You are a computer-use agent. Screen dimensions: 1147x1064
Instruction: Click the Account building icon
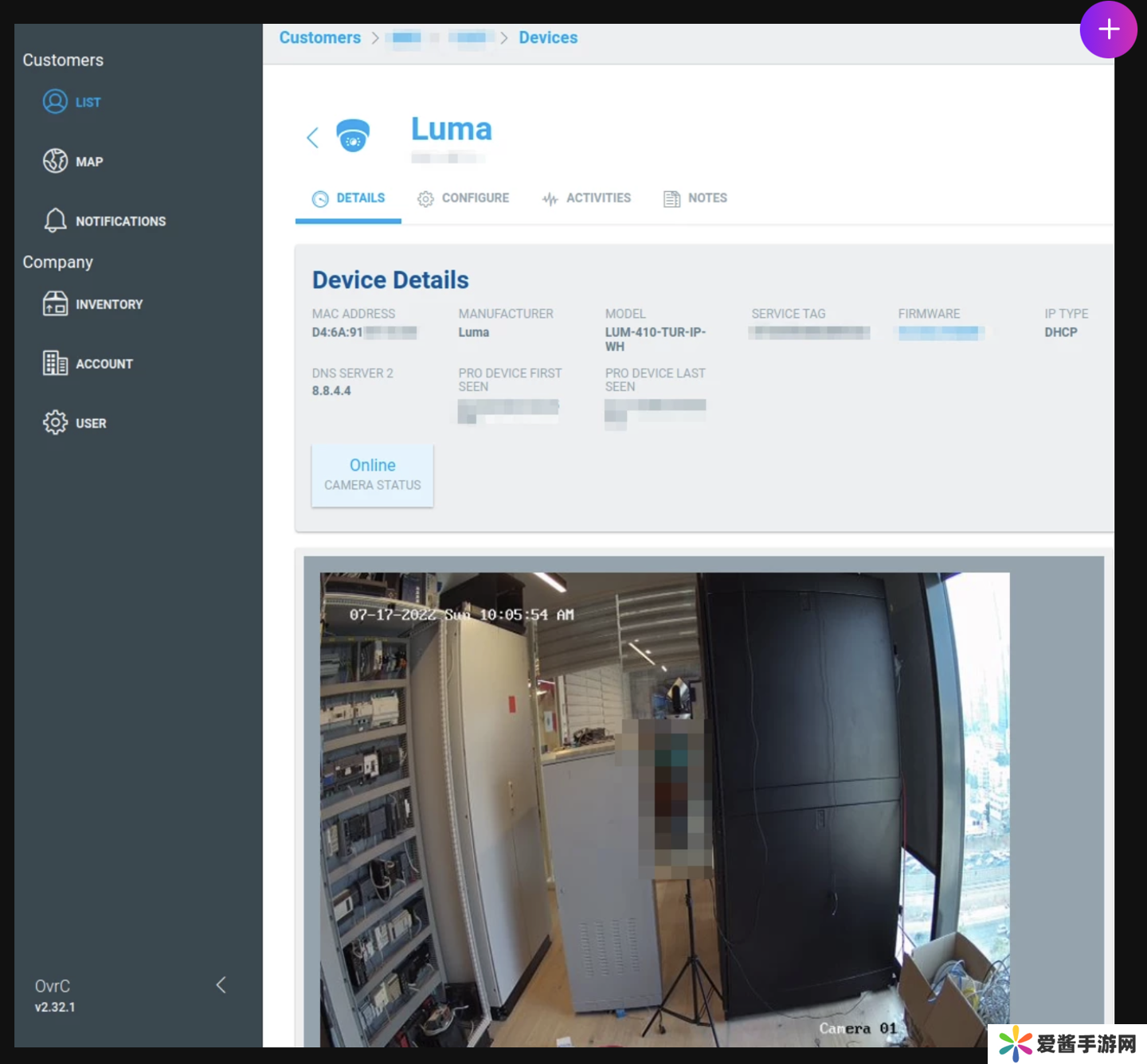(x=55, y=363)
